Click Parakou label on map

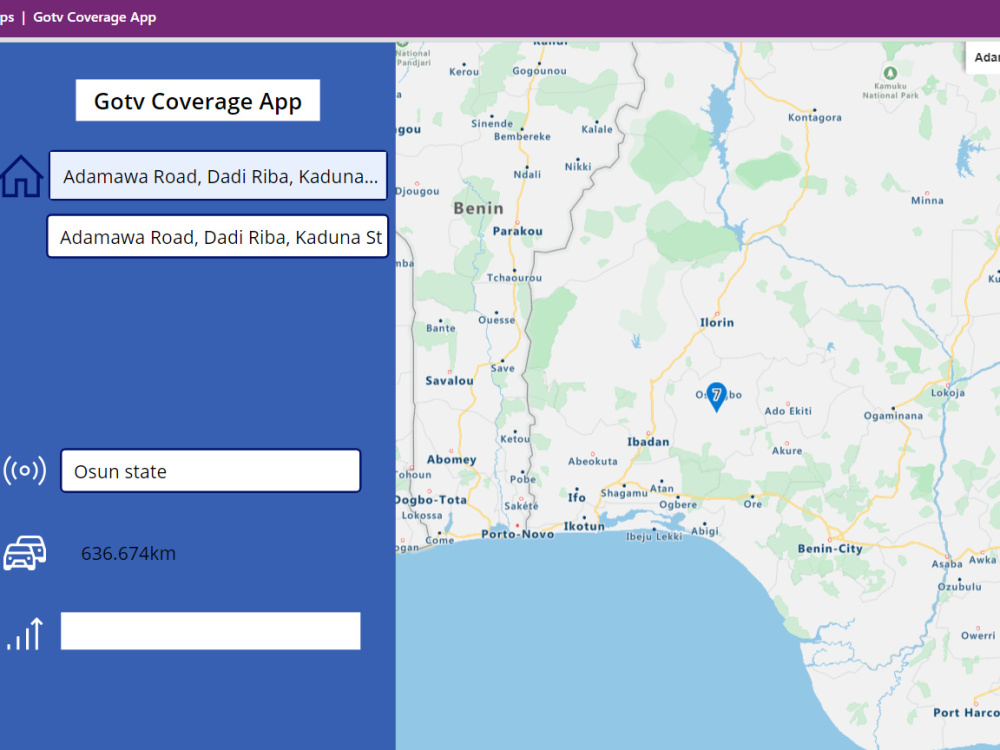[x=517, y=231]
